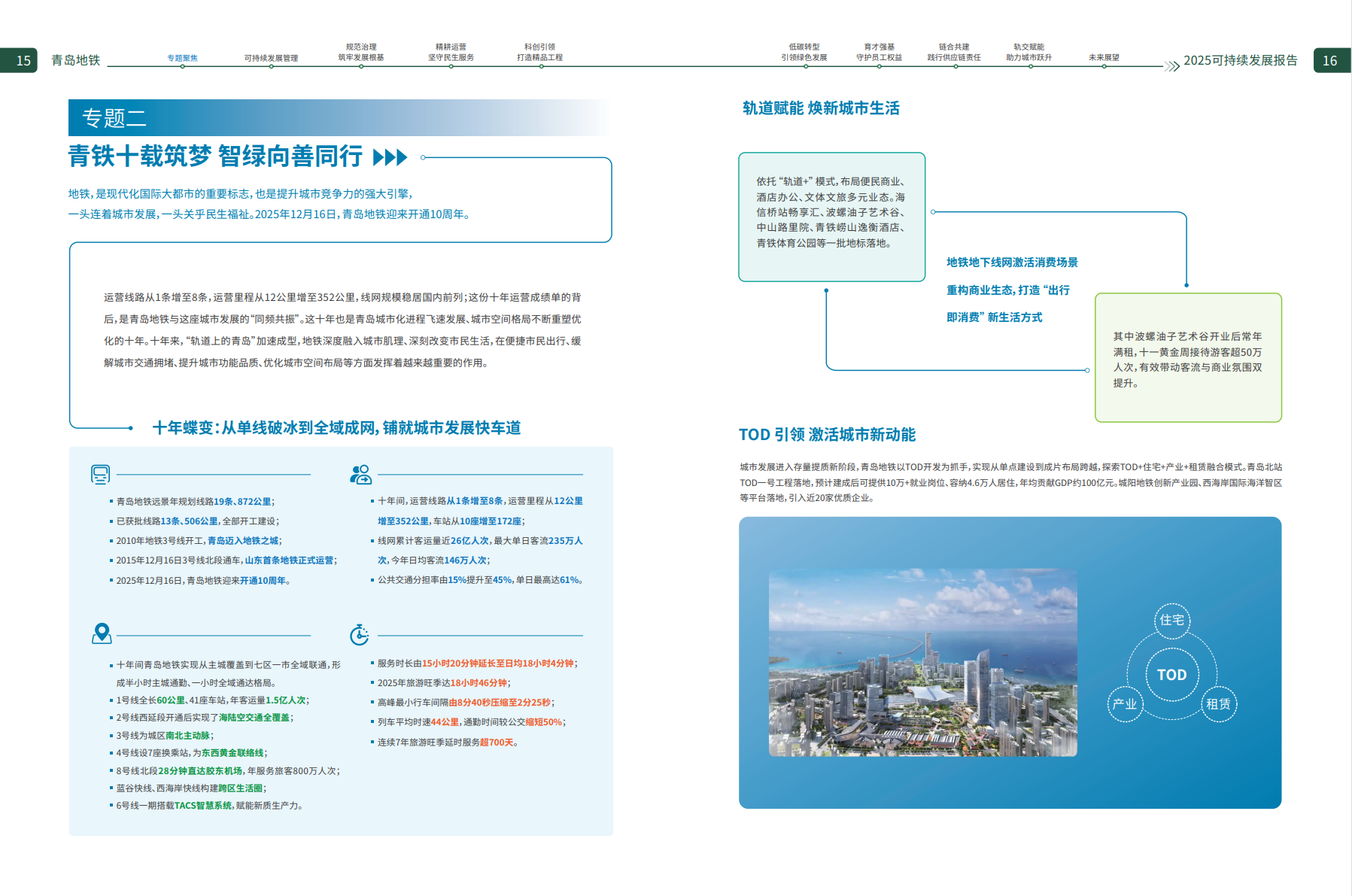Select the 住宅 circle in TOD diagram
This screenshot has width=1352, height=896.
1171,620
